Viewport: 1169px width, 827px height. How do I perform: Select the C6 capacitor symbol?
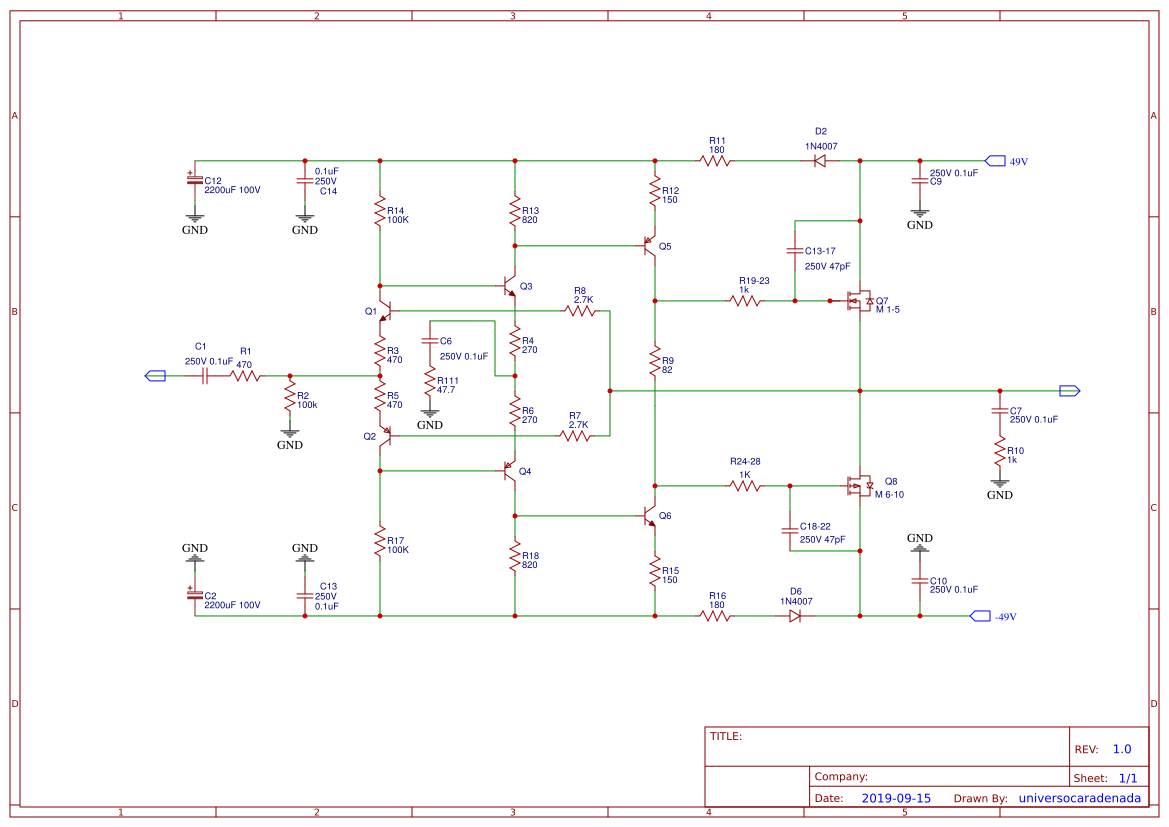[x=429, y=341]
